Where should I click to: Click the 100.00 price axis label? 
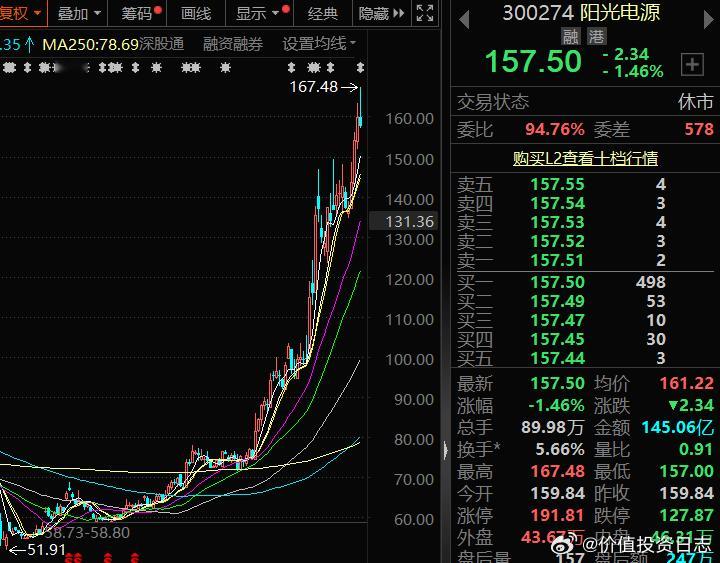pyautogui.click(x=409, y=360)
